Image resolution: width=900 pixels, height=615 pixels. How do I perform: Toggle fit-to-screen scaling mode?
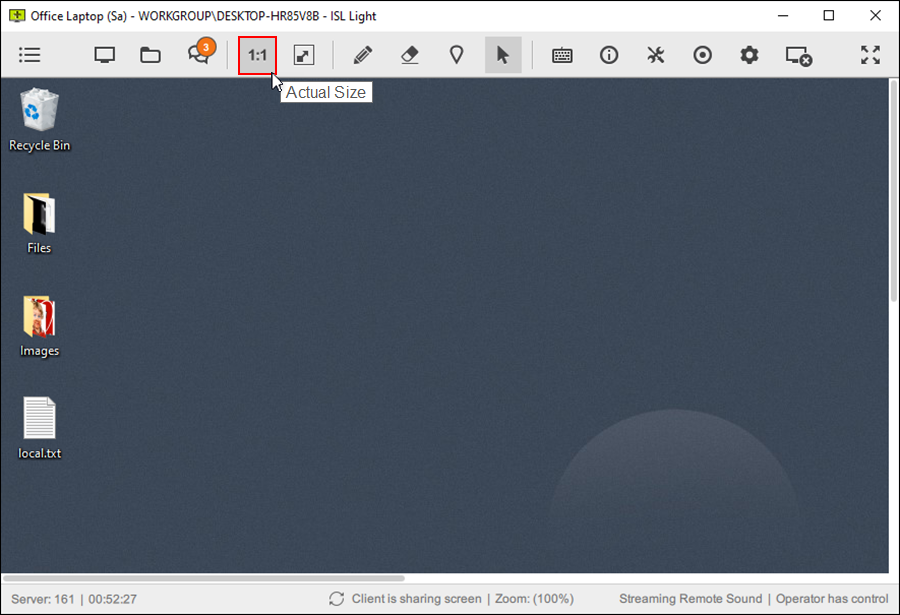(303, 55)
